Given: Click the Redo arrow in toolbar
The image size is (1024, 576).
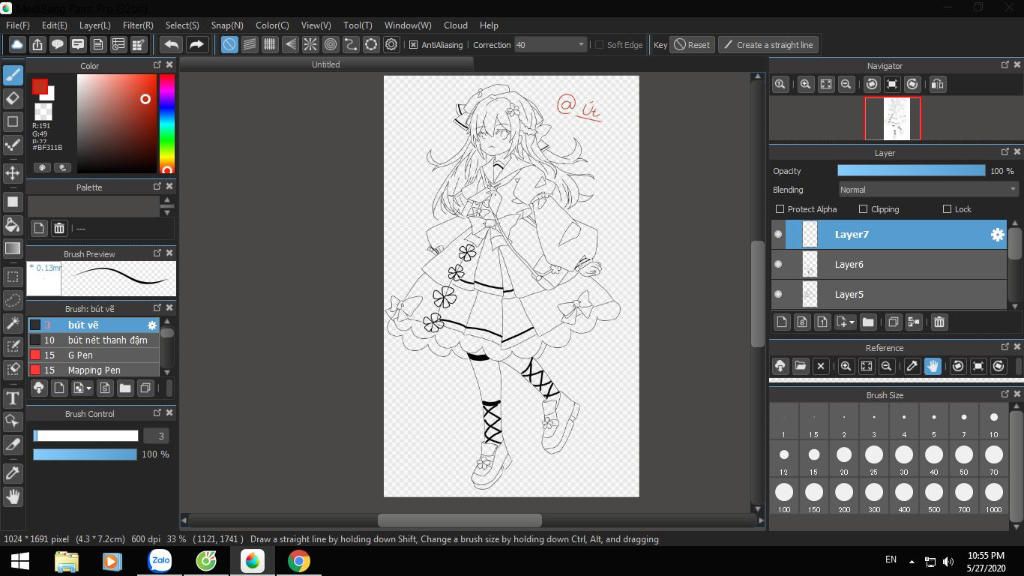Looking at the screenshot, I should (196, 44).
